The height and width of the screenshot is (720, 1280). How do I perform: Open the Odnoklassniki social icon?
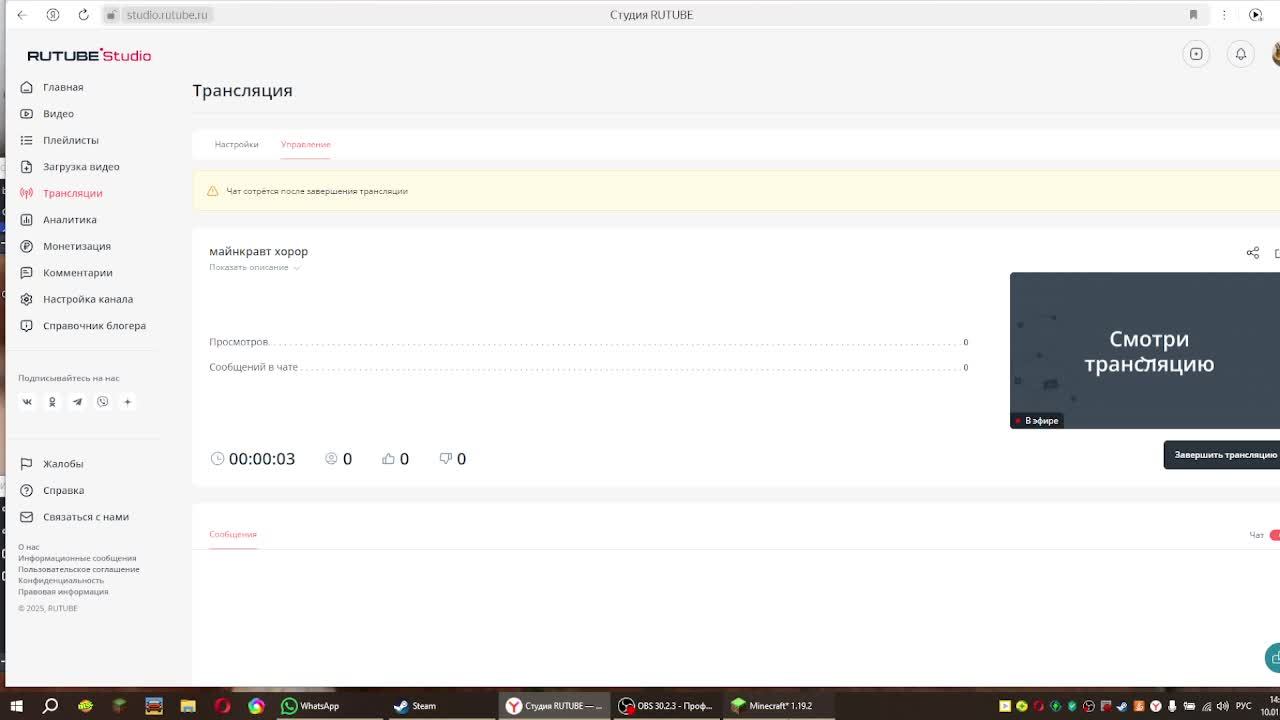52,402
